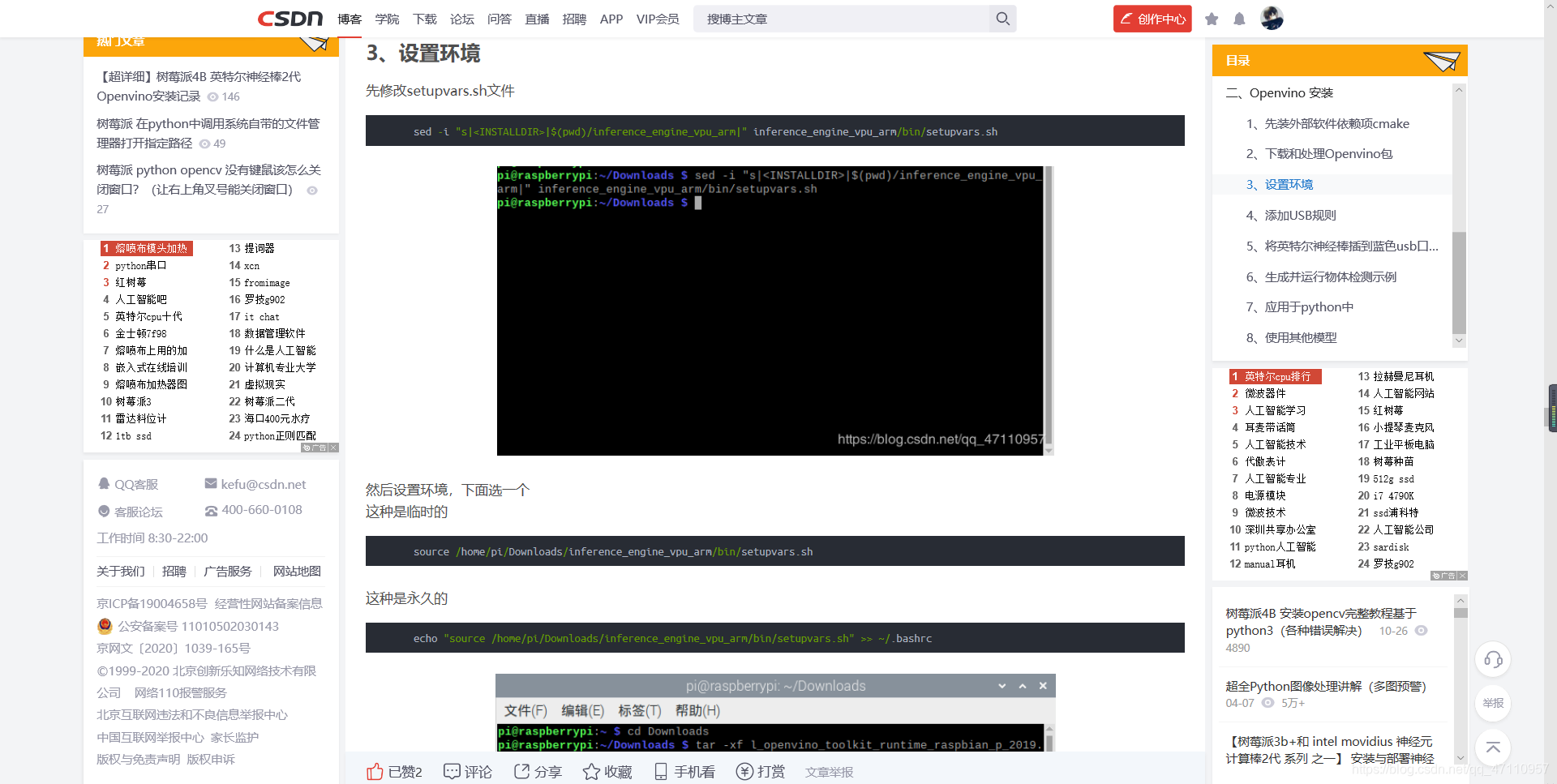Image resolution: width=1557 pixels, height=784 pixels.
Task: Open the 问答 nav item
Action: point(500,19)
